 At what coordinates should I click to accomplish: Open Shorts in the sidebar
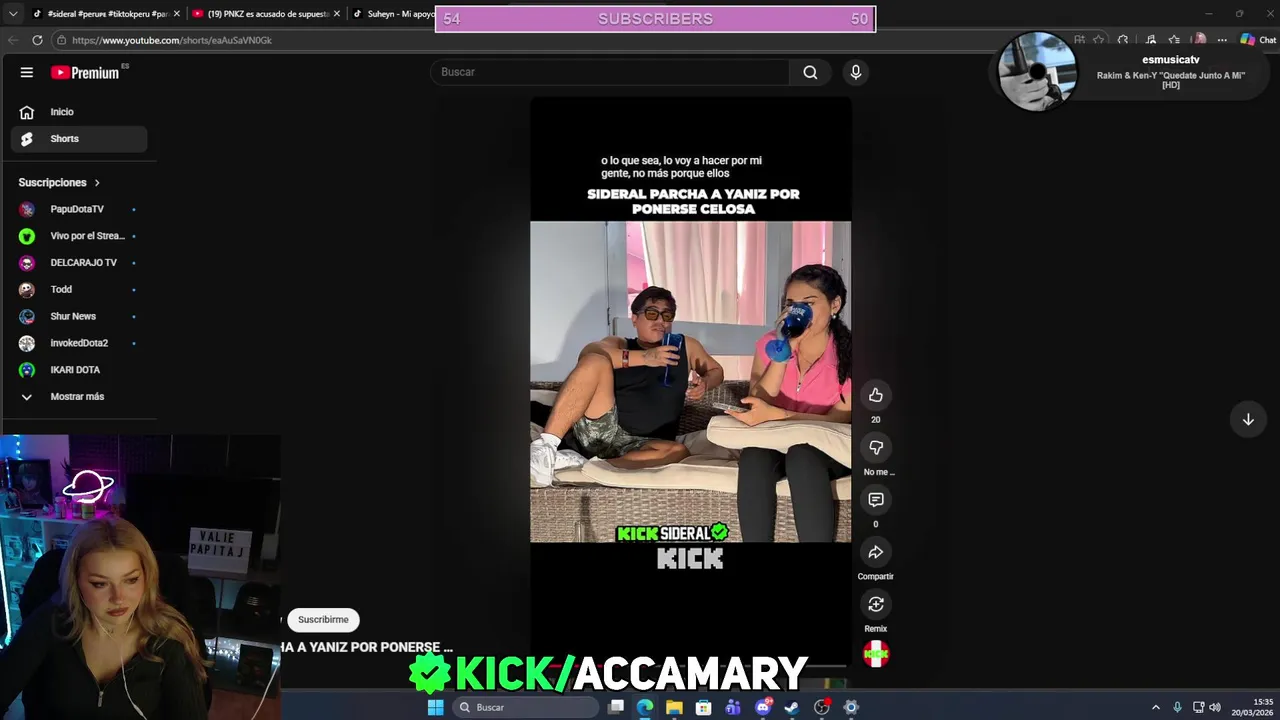[79, 139]
